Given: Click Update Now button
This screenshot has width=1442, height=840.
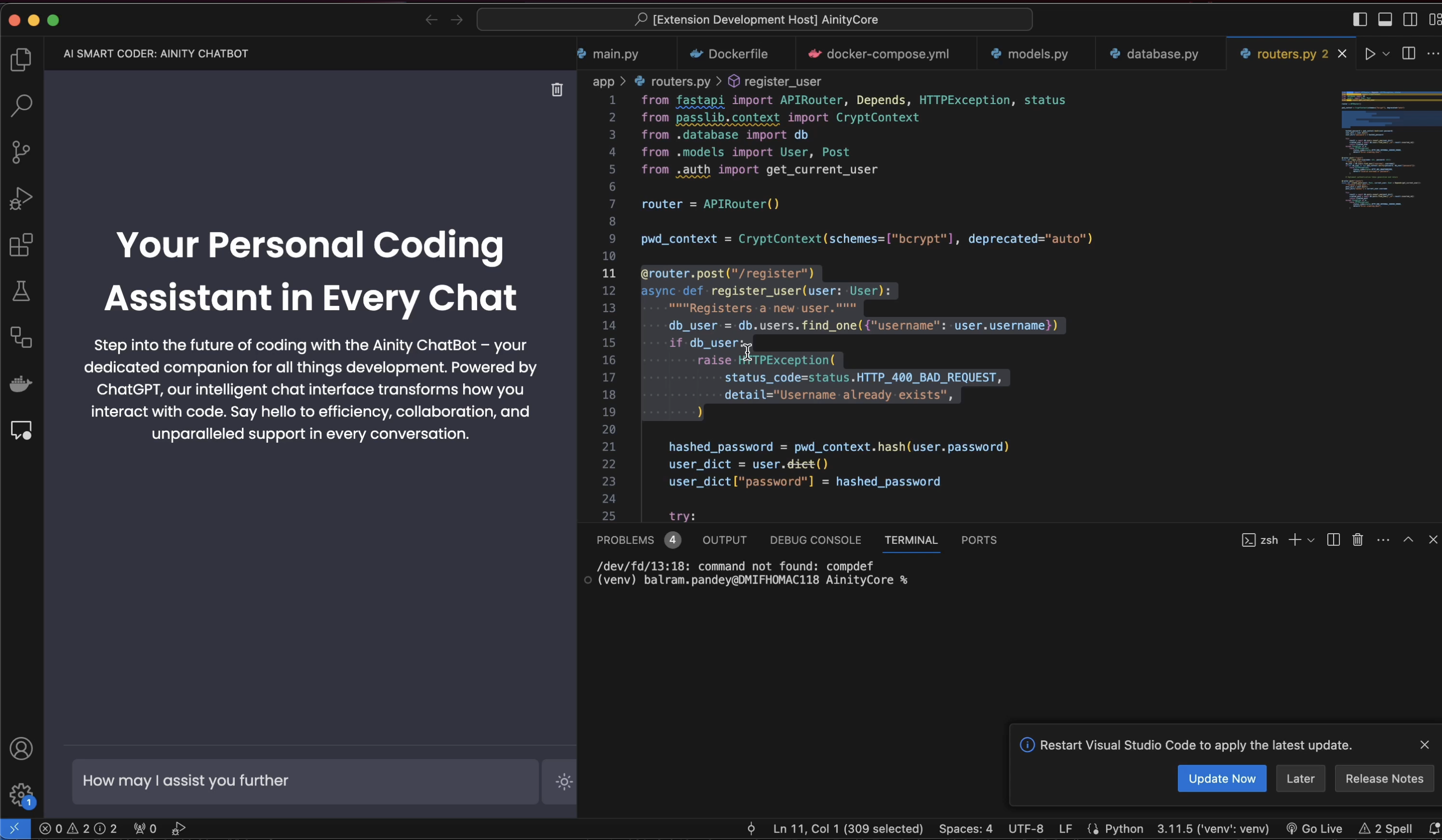Looking at the screenshot, I should pos(1222,779).
